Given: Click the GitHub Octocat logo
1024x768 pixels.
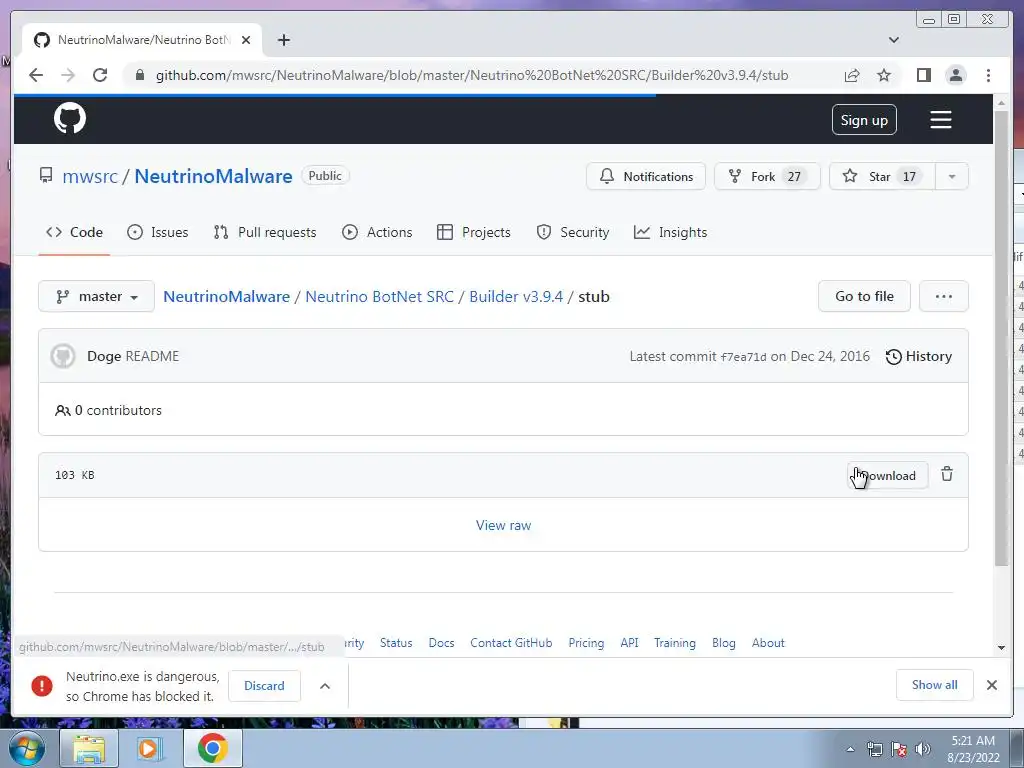Looking at the screenshot, I should tap(70, 118).
